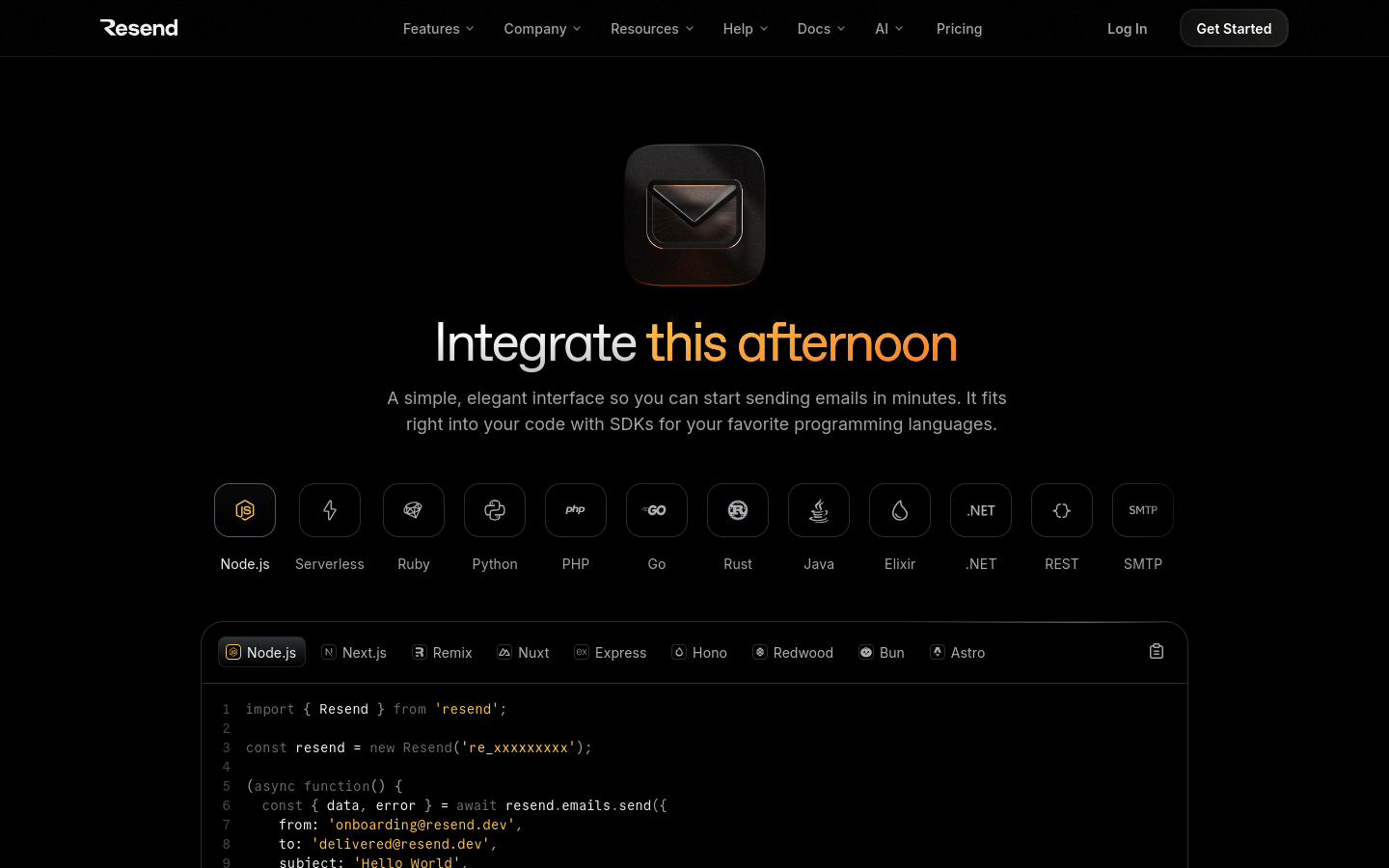Open the Resources dropdown in navbar
Viewport: 1389px width, 868px height.
point(652,29)
